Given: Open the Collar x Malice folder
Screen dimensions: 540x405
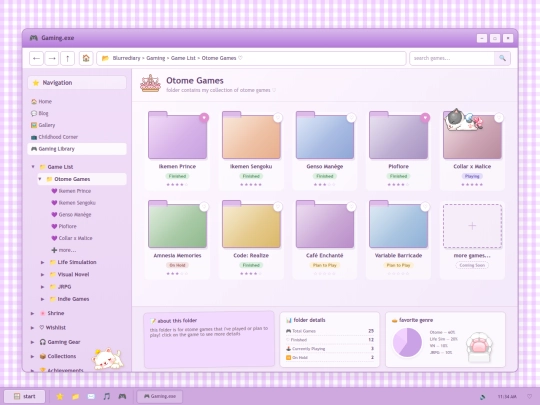Looking at the screenshot, I should (472, 138).
